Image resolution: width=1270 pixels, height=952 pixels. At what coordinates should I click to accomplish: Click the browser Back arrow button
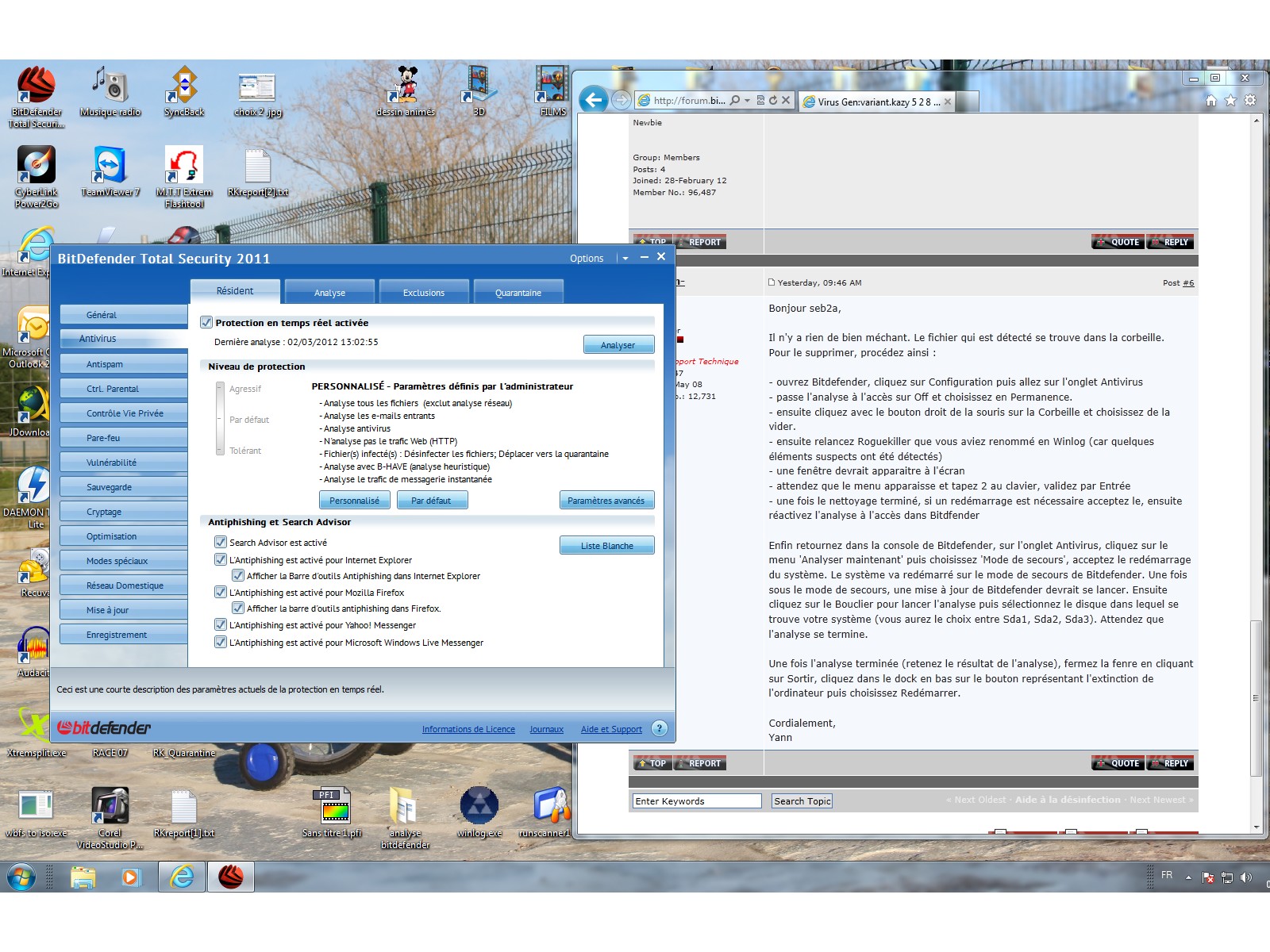594,100
